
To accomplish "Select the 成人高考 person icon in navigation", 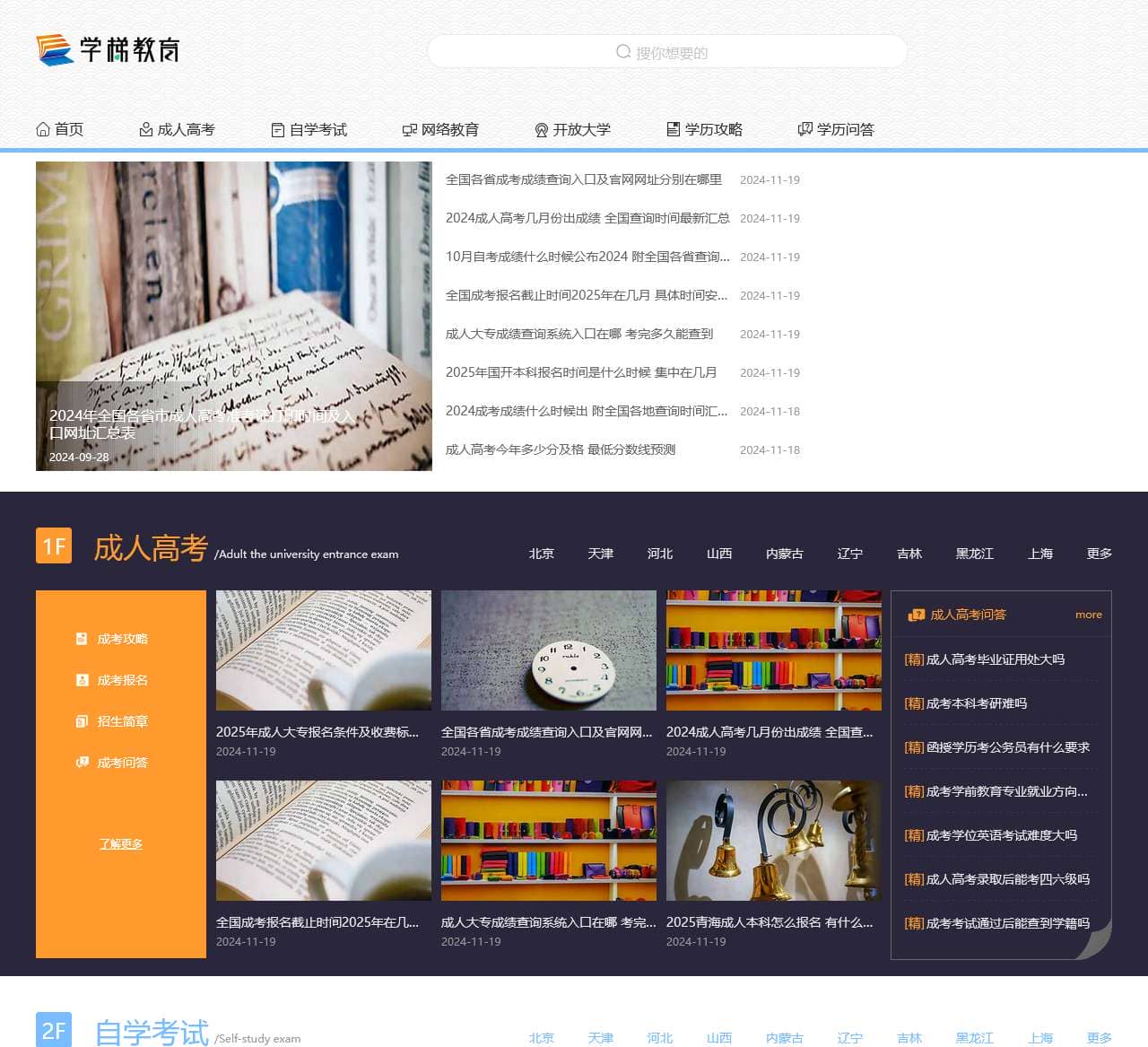I will [144, 128].
